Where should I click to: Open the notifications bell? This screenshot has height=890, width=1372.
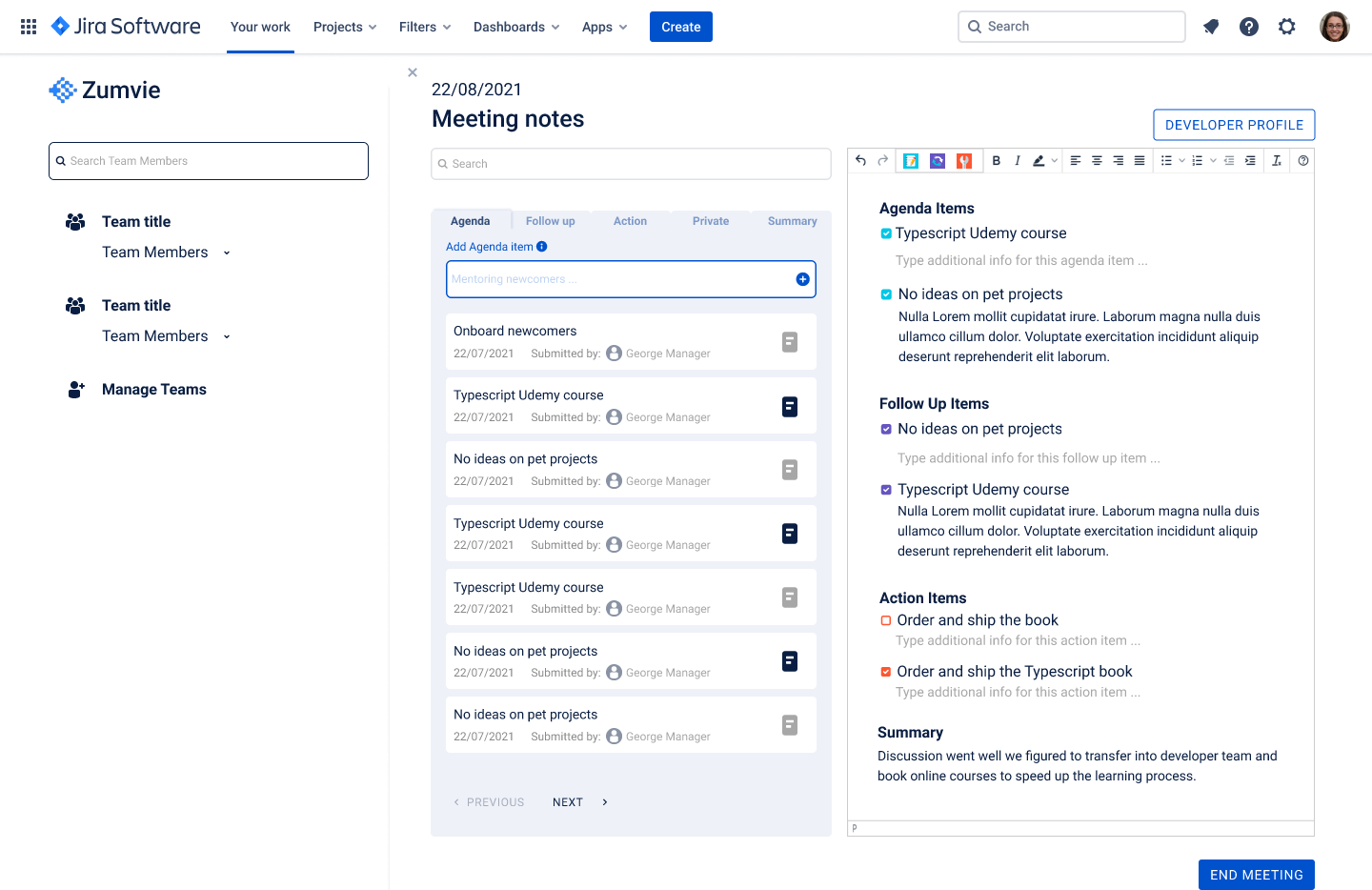pyautogui.click(x=1211, y=27)
